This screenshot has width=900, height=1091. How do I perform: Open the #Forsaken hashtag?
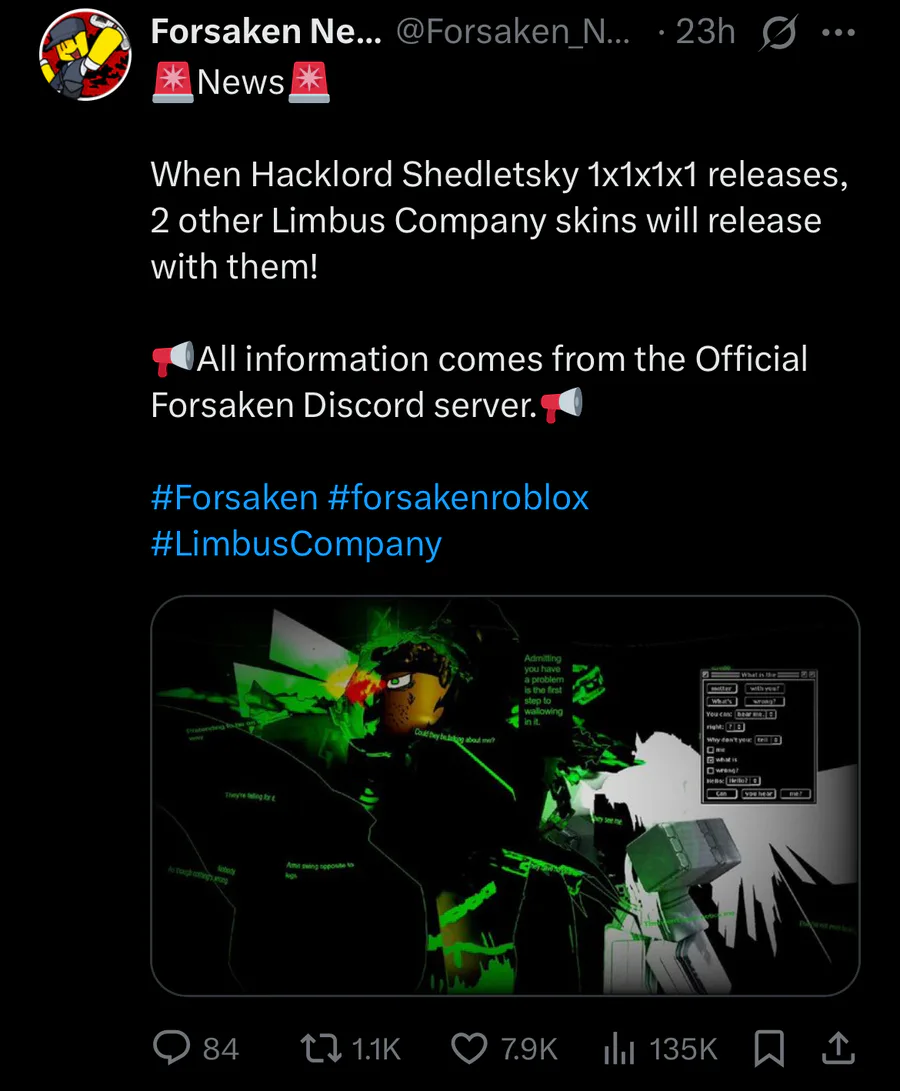(234, 497)
